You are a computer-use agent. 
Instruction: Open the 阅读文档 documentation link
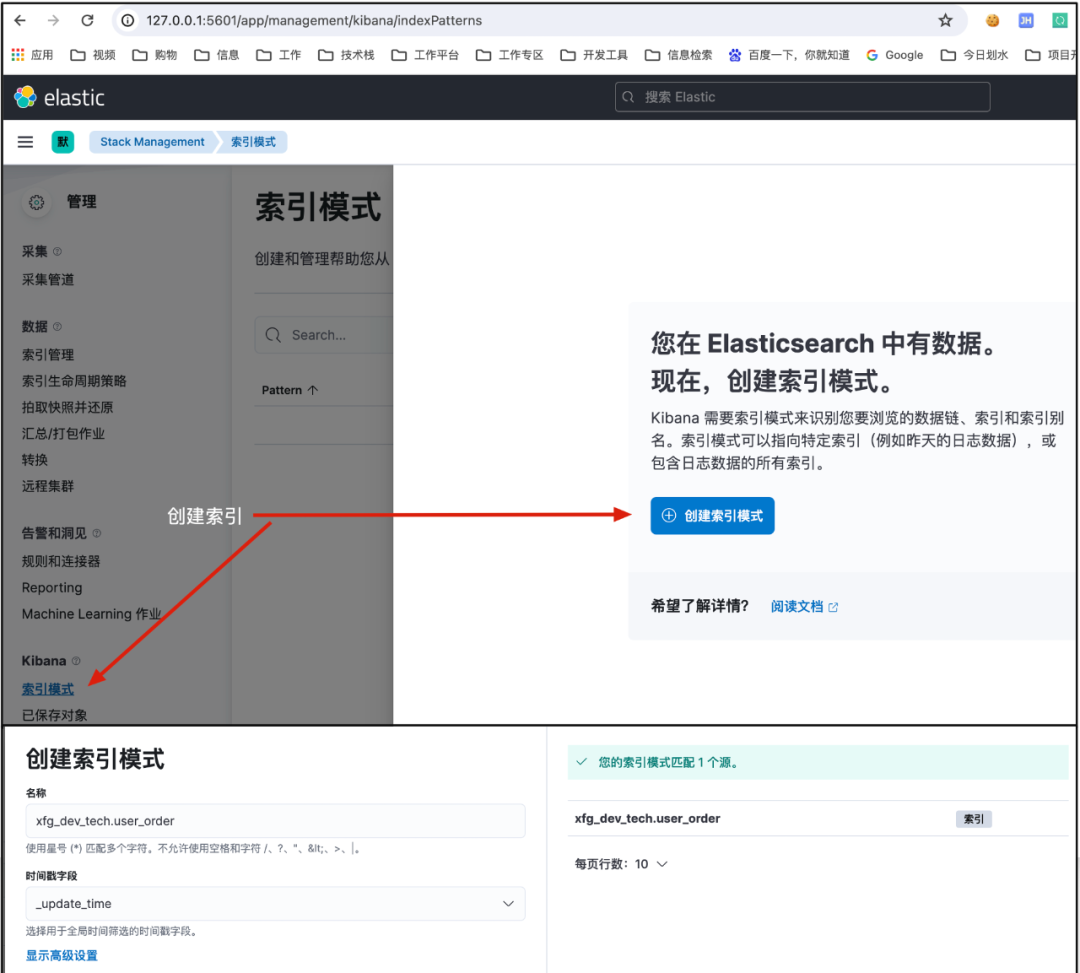[x=797, y=607]
